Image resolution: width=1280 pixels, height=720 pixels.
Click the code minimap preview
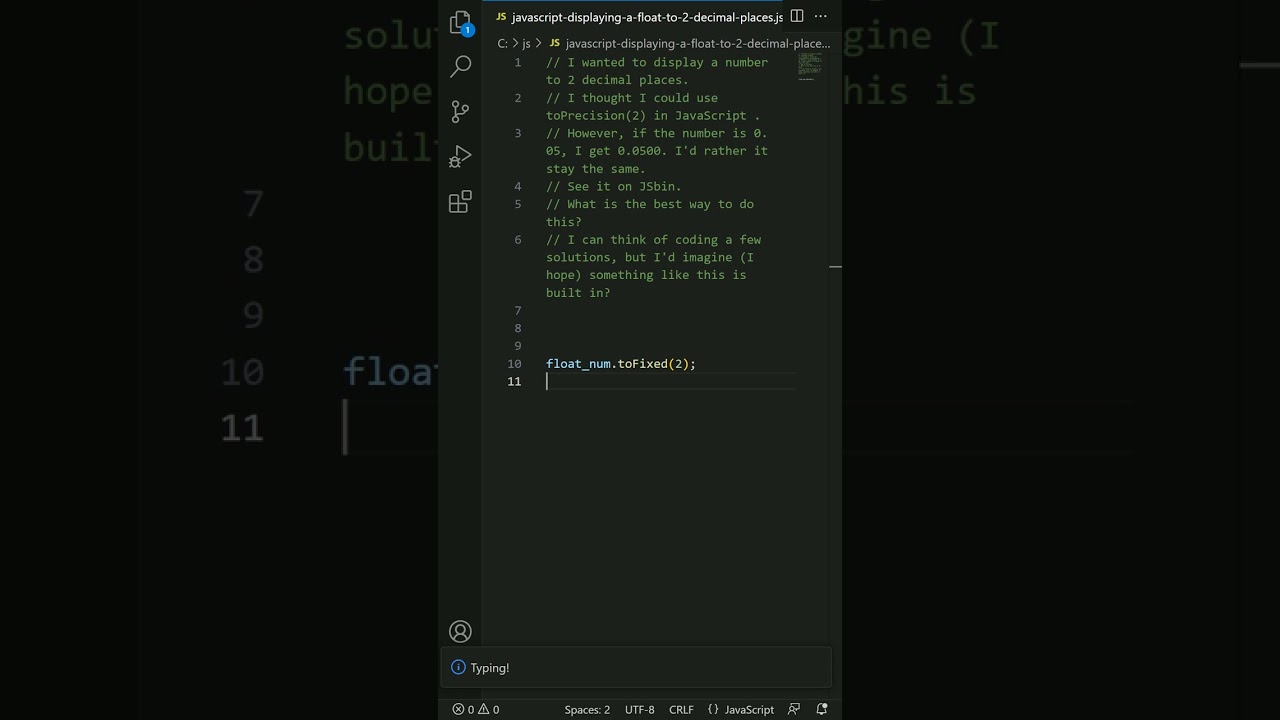tap(810, 68)
